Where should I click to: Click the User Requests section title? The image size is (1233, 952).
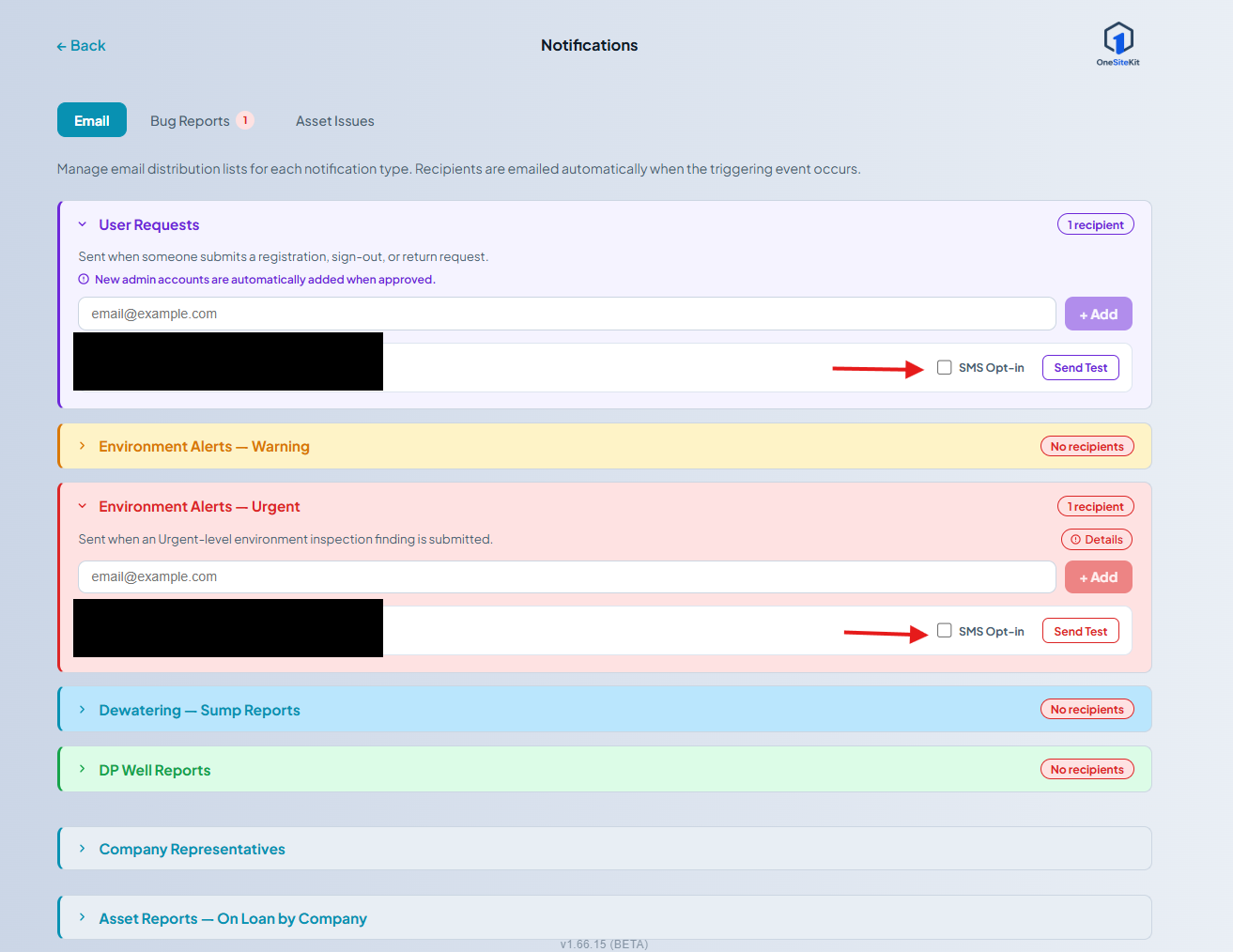[x=149, y=225]
